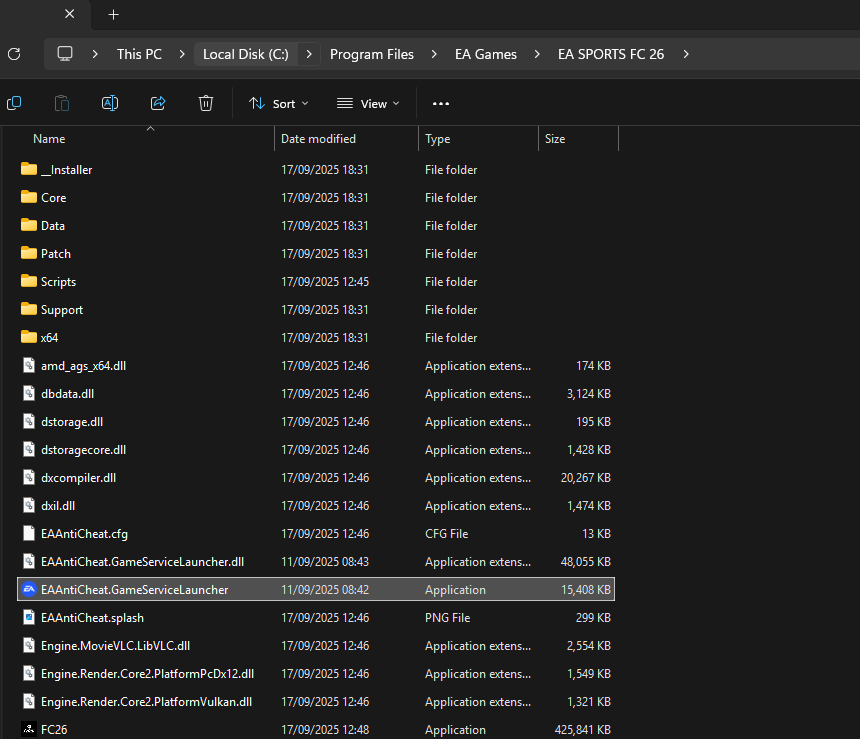Click the 20,267 KB size value
Image resolution: width=860 pixels, height=739 pixels.
(586, 478)
